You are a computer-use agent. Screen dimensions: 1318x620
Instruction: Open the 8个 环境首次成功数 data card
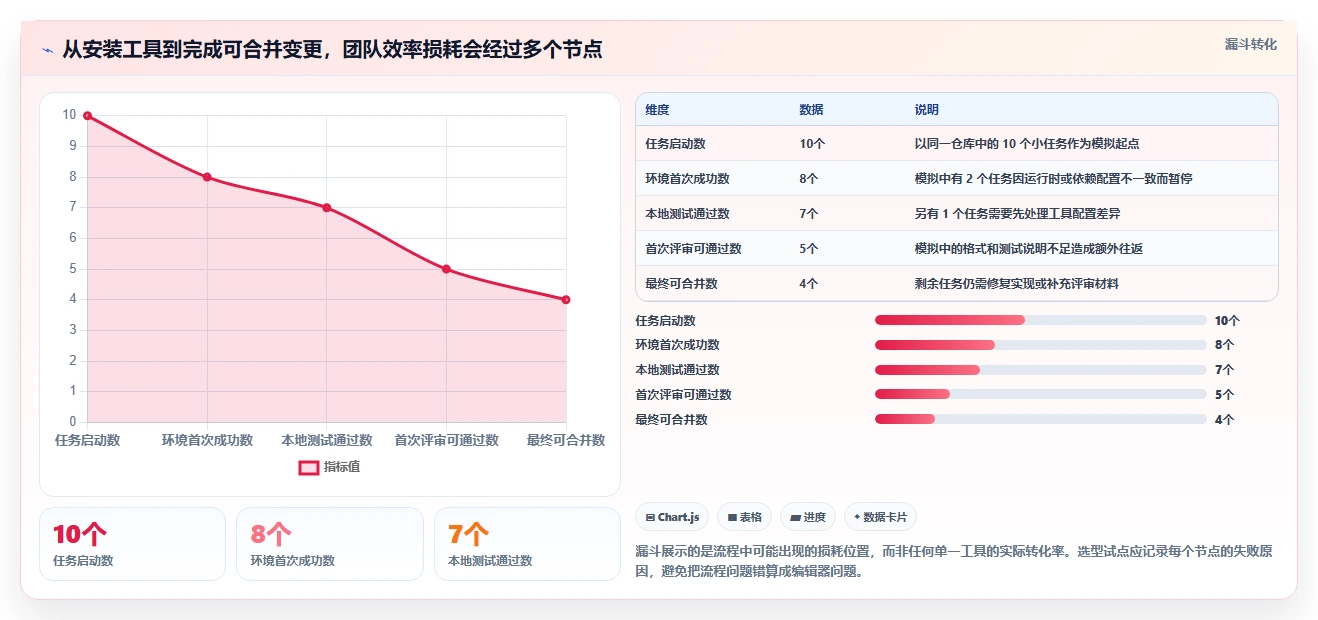click(x=330, y=544)
